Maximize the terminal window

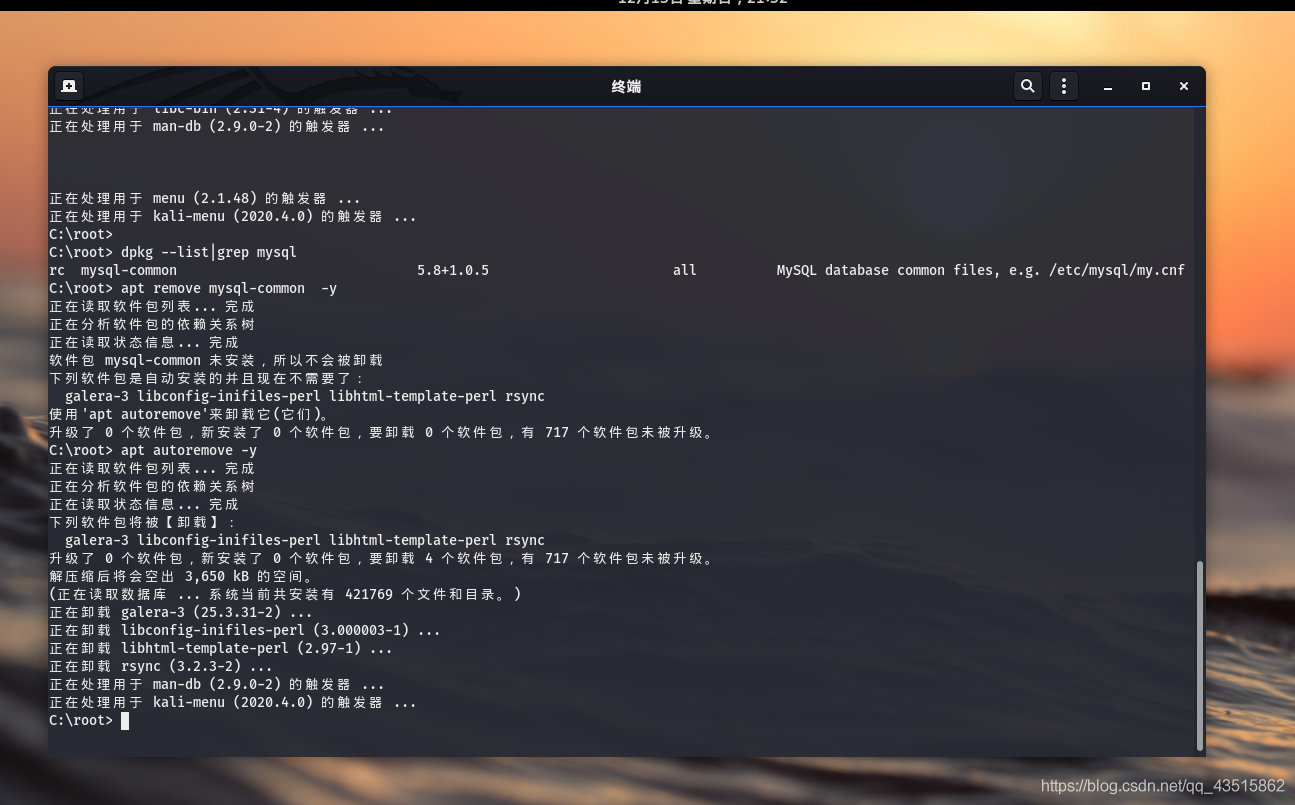pos(1146,87)
